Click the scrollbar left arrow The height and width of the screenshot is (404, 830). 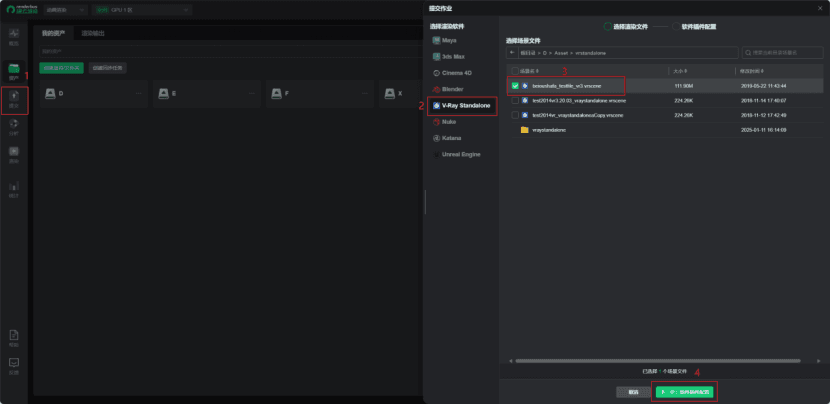coord(511,361)
